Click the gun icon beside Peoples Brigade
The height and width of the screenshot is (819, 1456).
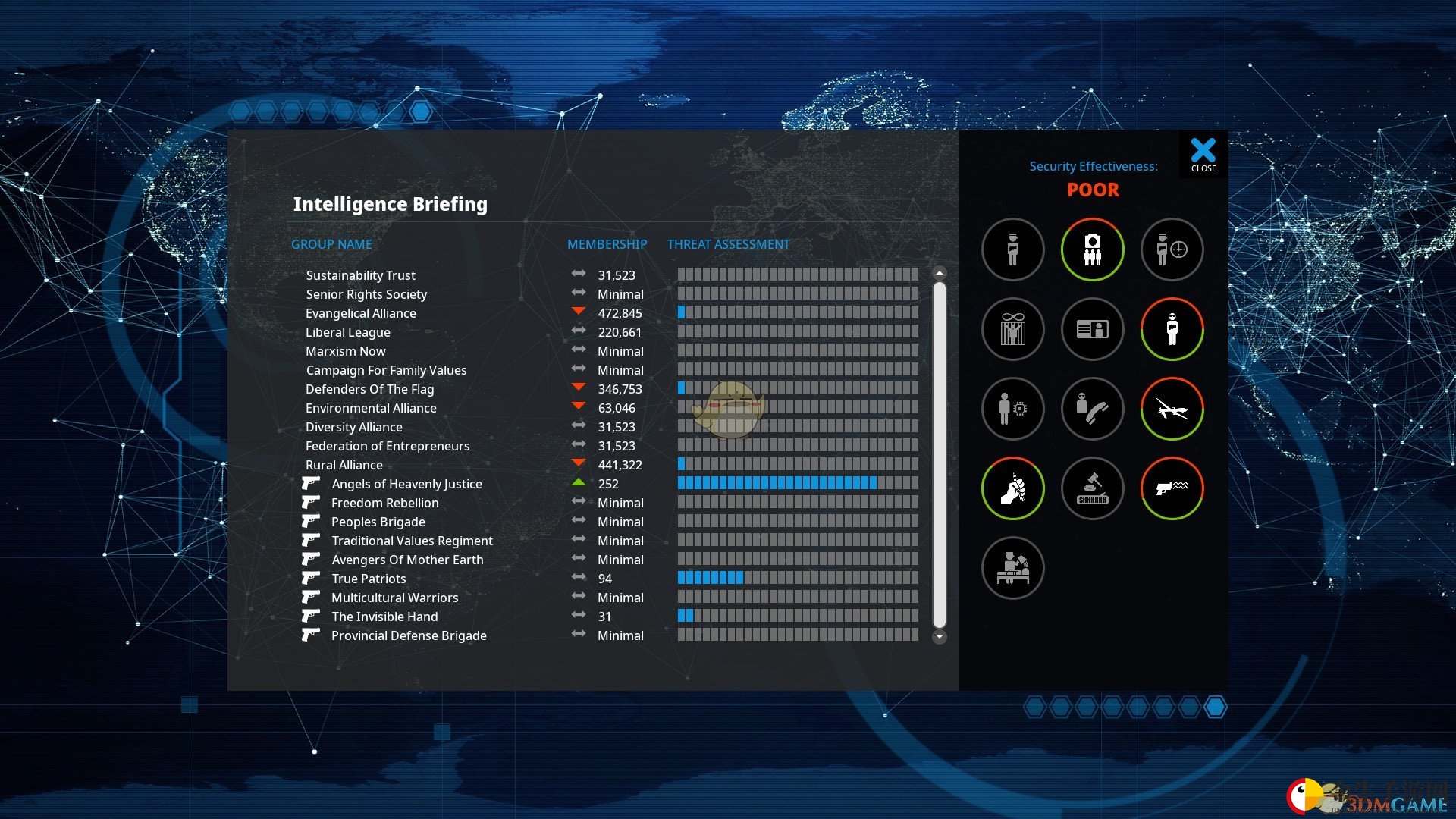310,521
